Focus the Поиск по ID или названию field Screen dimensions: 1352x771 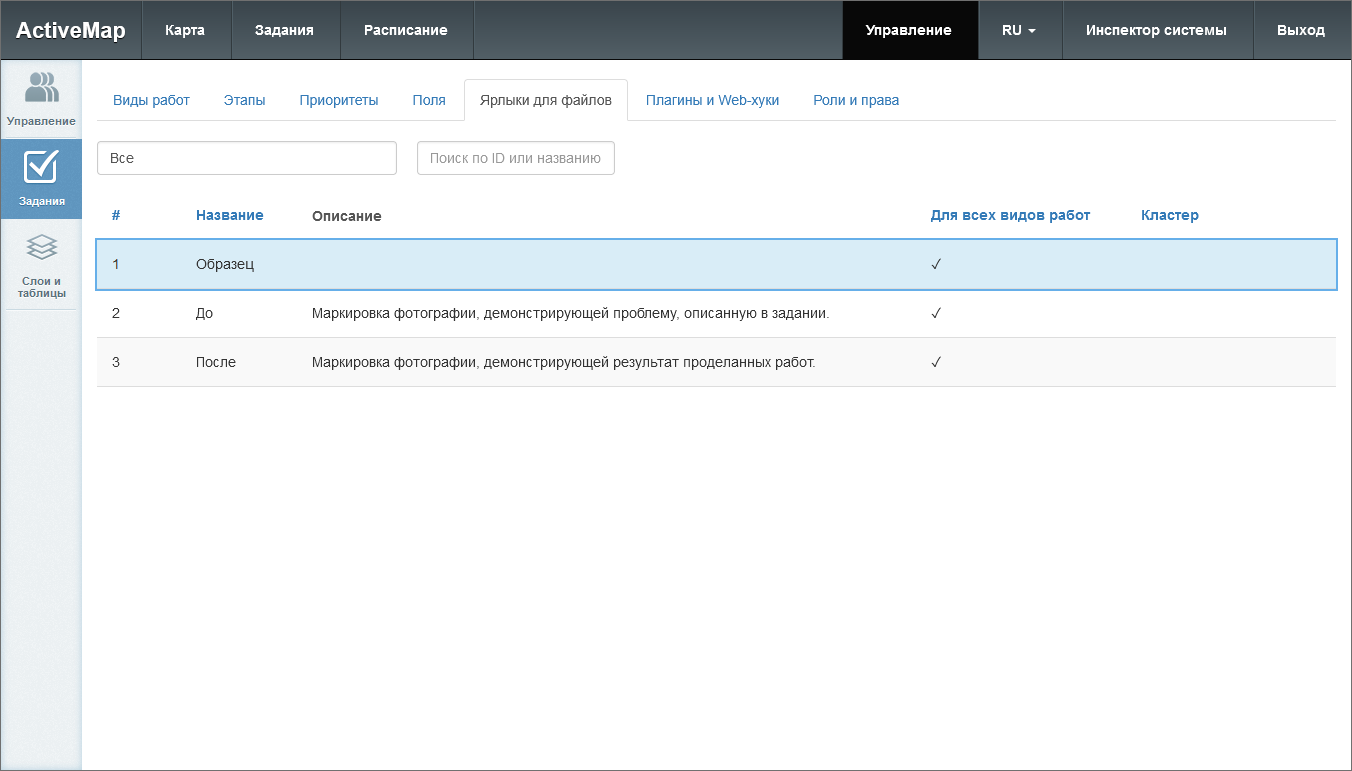tap(515, 158)
